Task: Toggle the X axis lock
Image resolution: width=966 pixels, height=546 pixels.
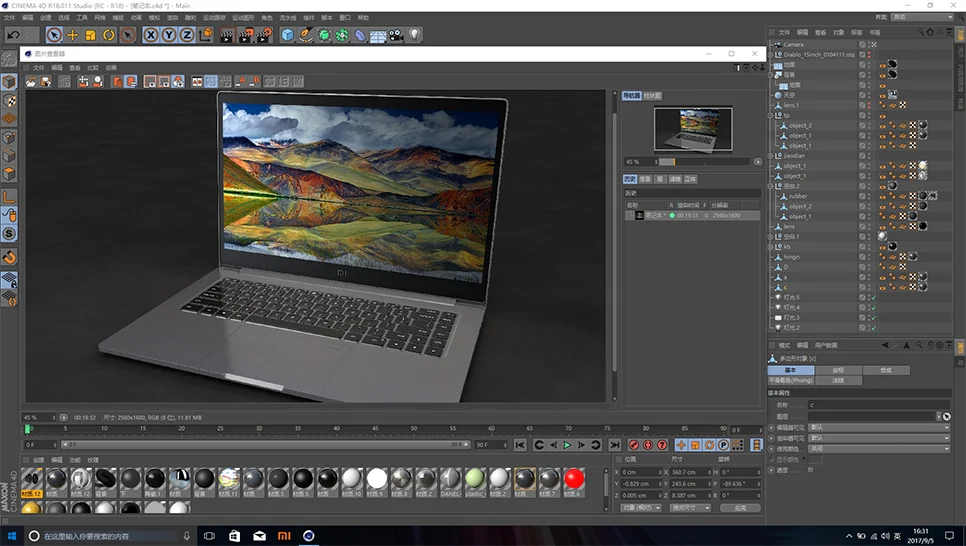Action: click(x=151, y=35)
